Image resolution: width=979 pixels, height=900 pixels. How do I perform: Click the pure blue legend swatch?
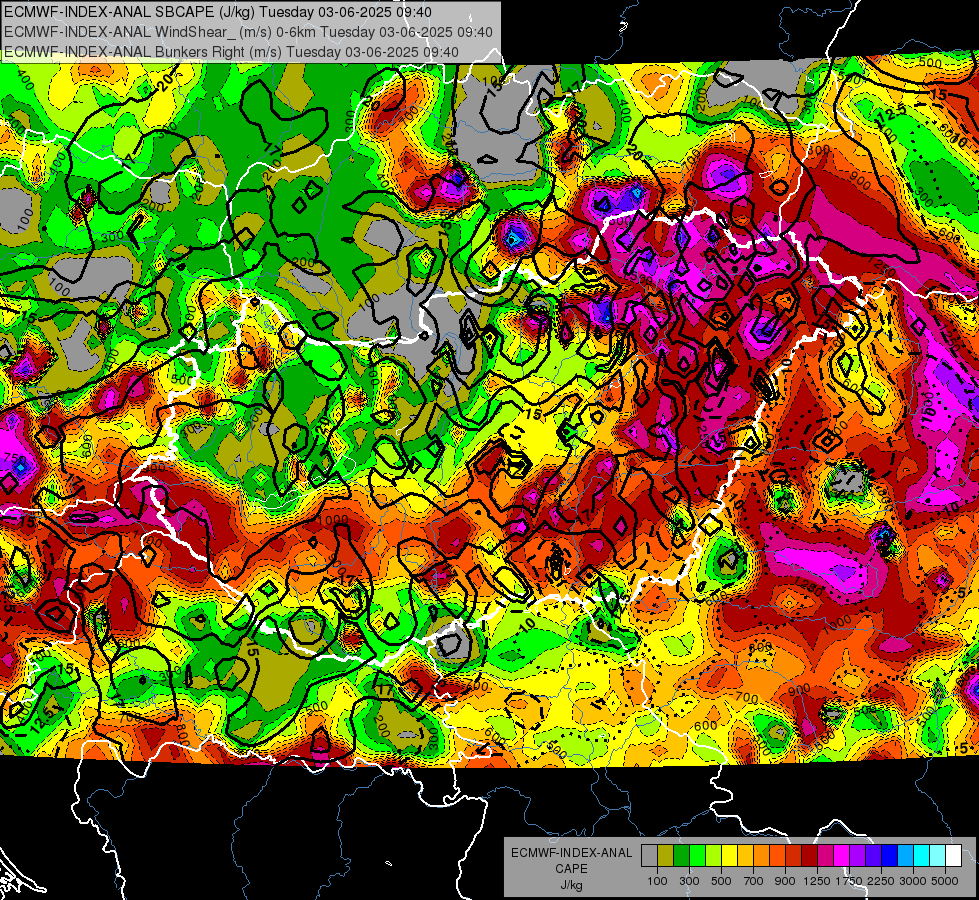pyautogui.click(x=890, y=855)
